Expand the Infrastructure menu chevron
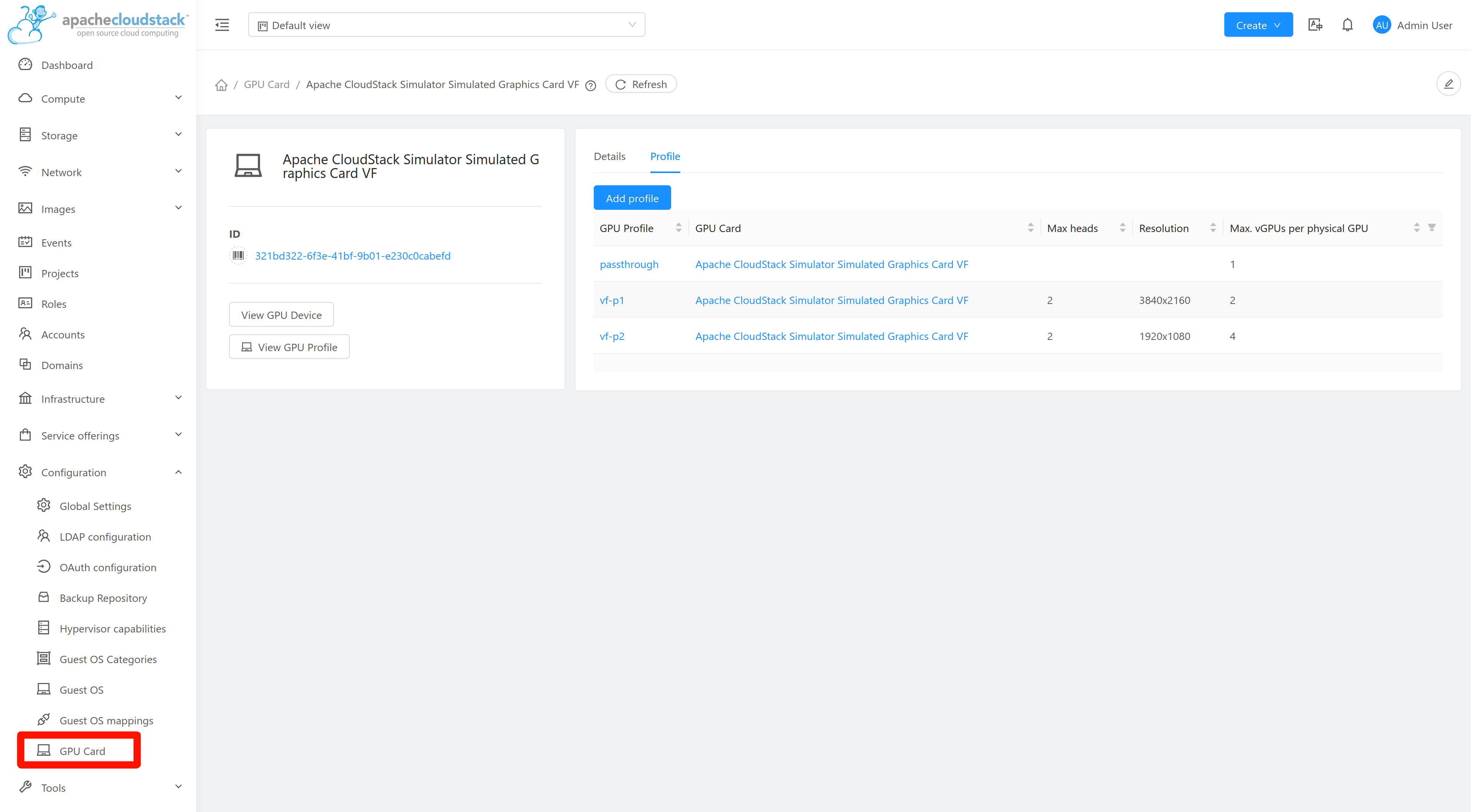The image size is (1471, 812). 178,398
